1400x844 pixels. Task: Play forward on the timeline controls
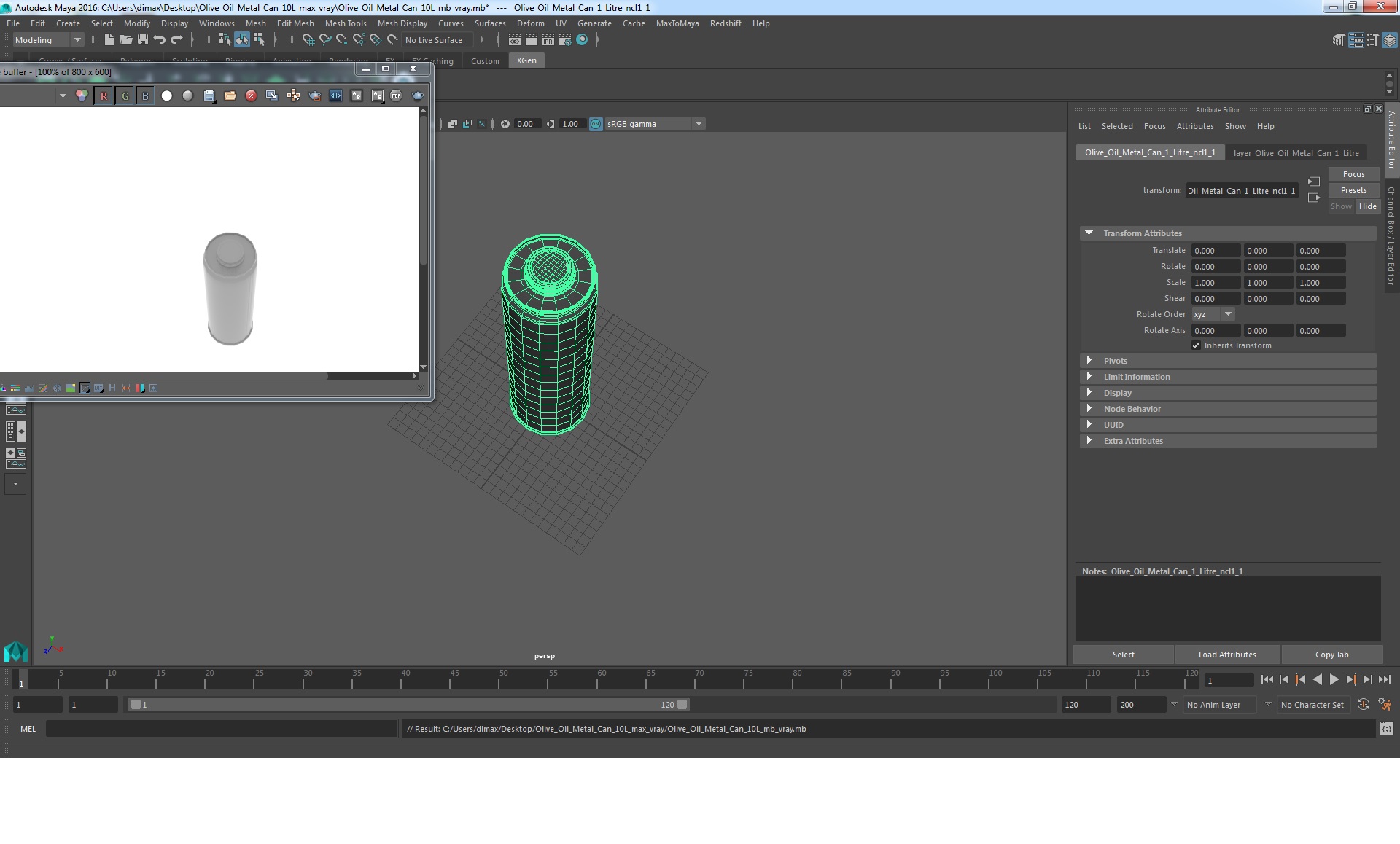1334,679
